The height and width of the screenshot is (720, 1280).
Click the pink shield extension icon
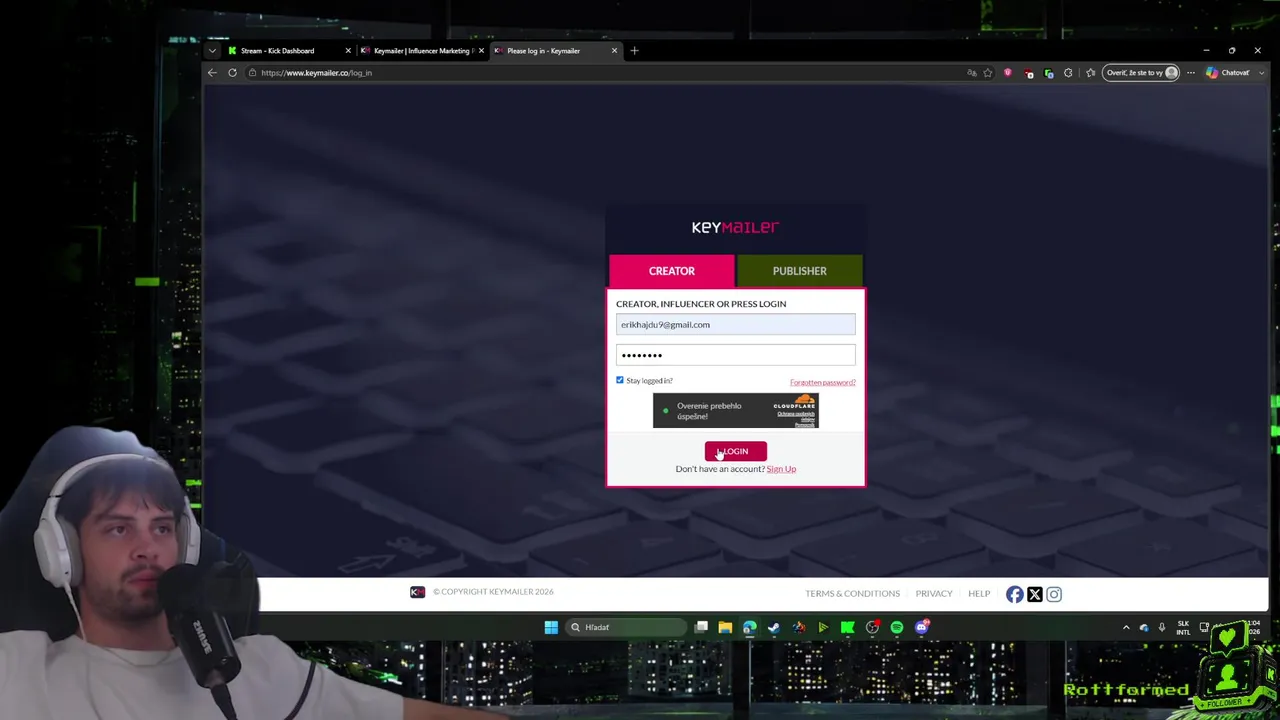1008,73
